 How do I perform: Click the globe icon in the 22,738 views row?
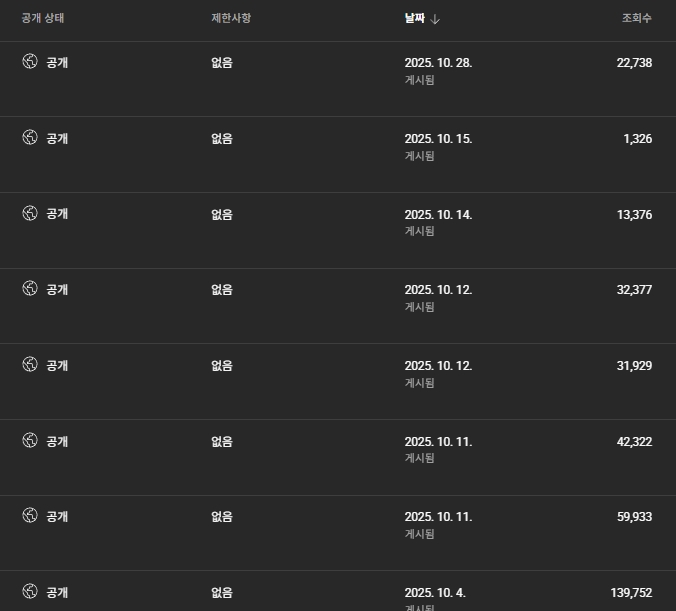30,62
